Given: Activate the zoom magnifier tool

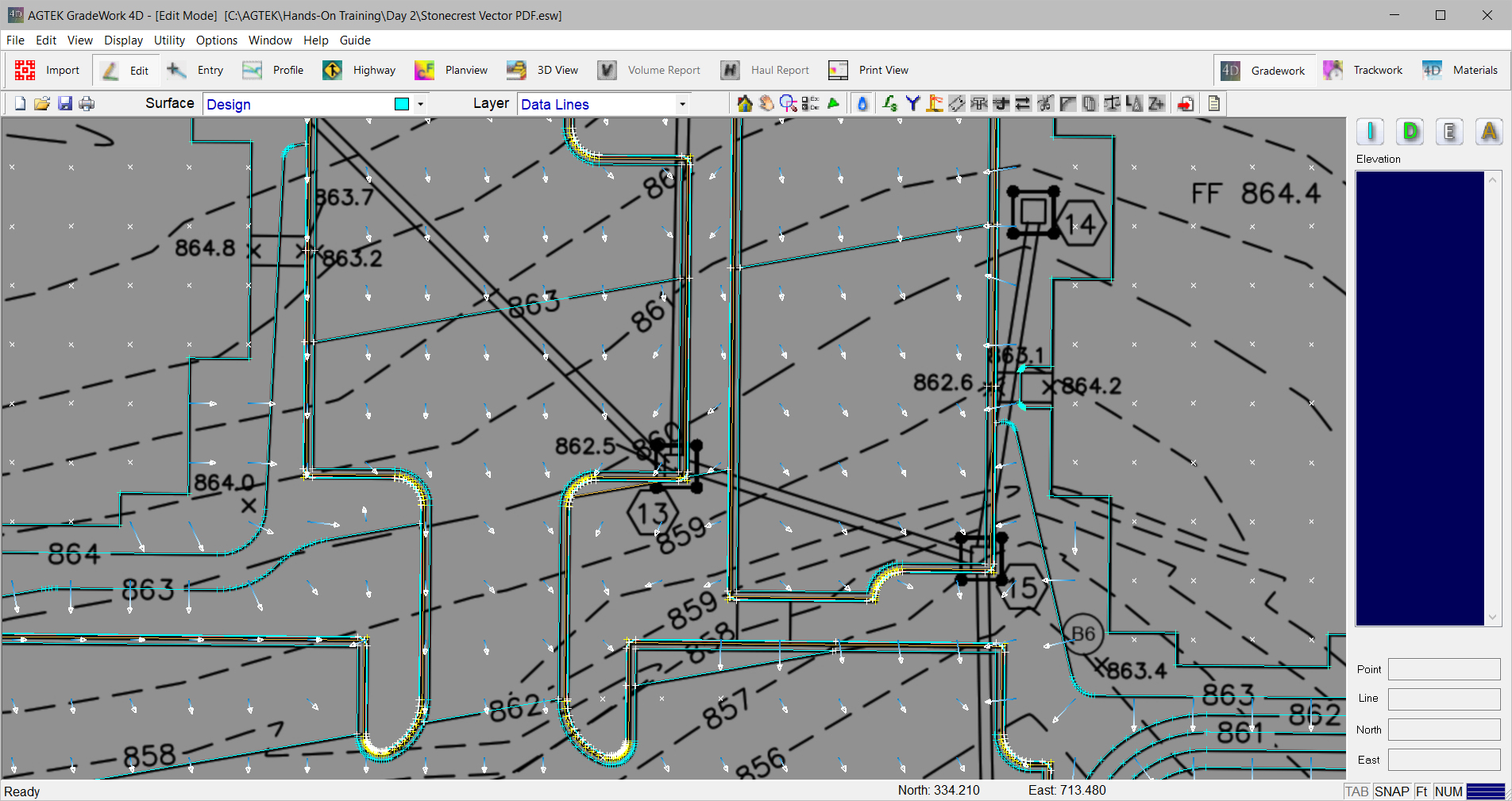Looking at the screenshot, I should (x=788, y=104).
